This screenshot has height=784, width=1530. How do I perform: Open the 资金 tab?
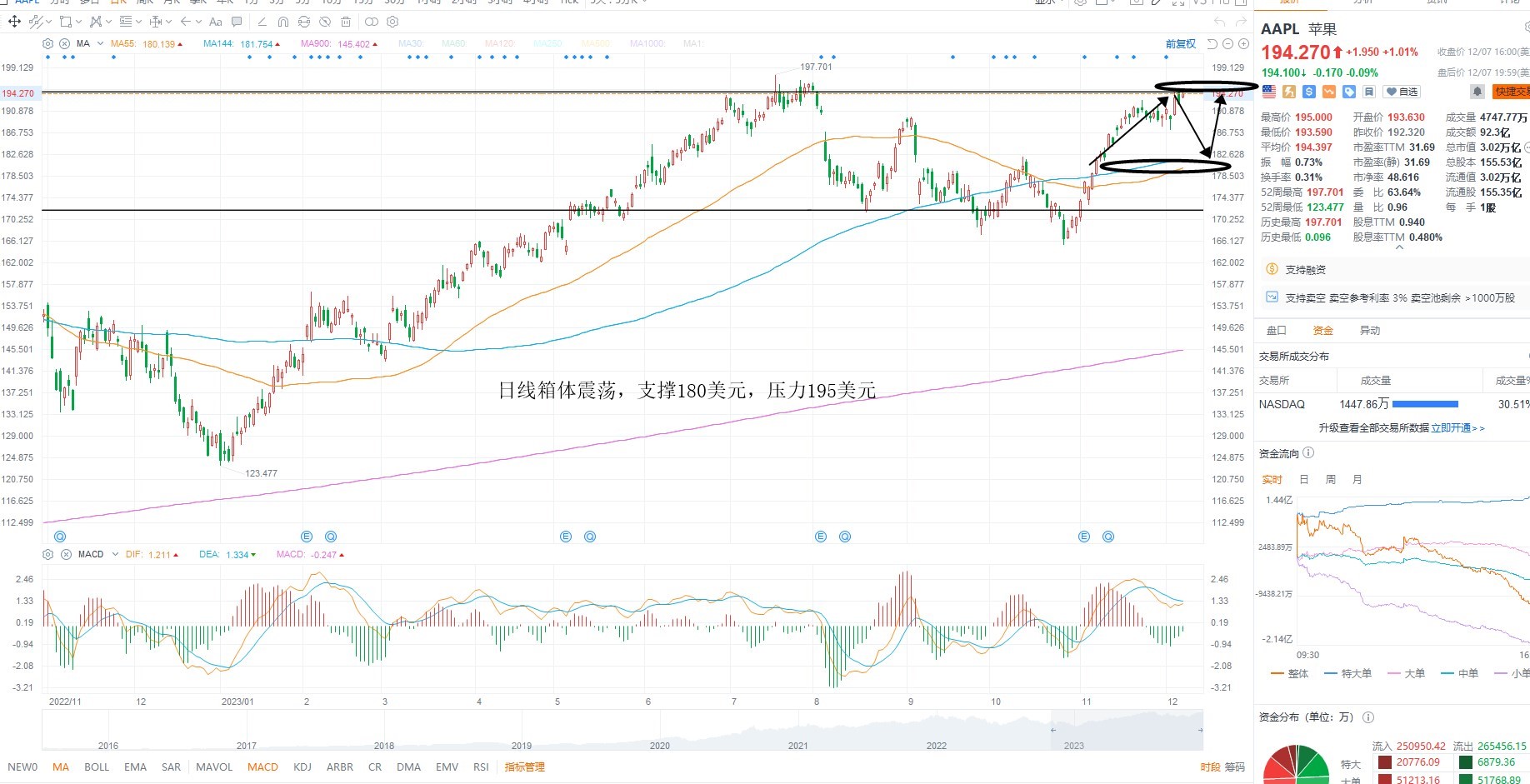1323,331
